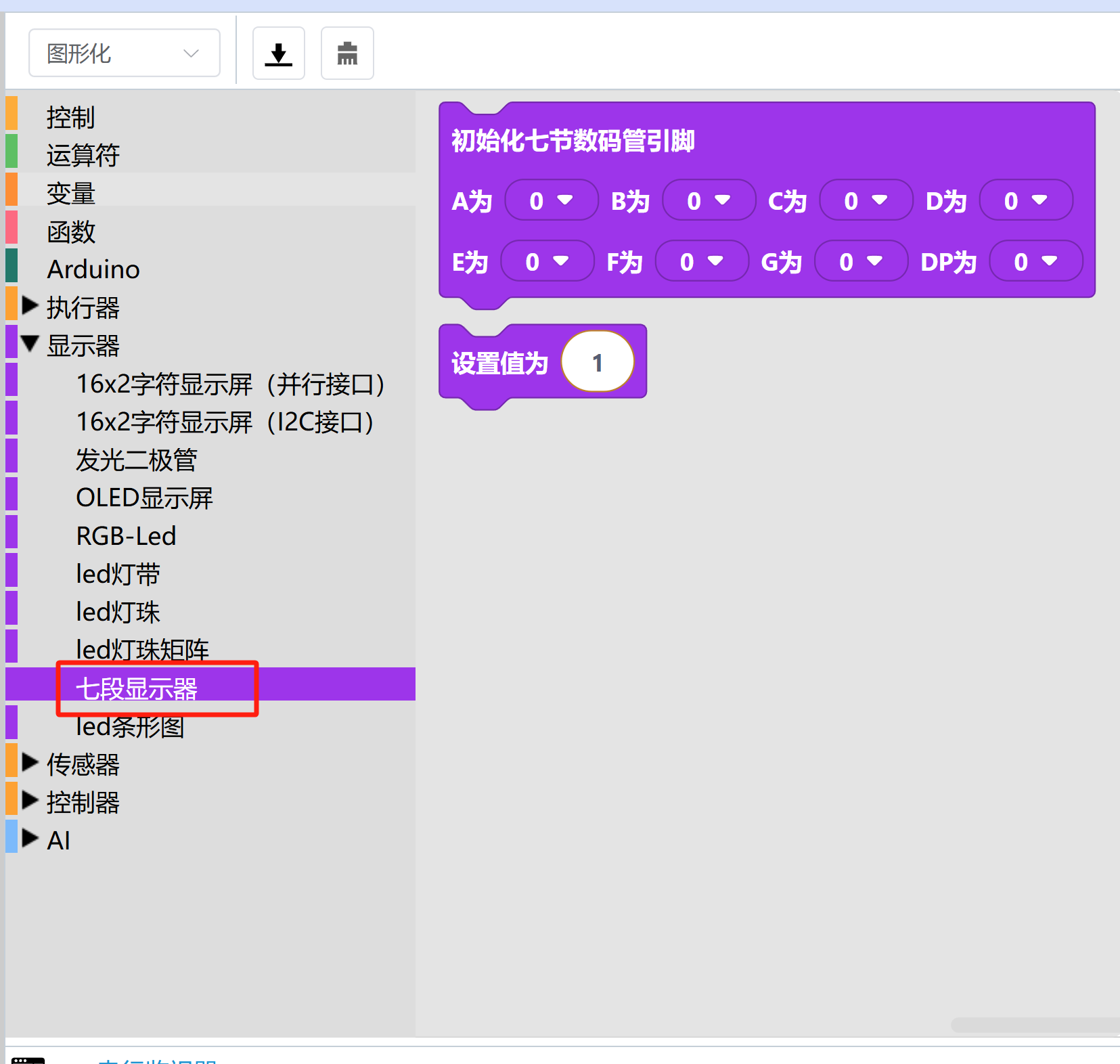Screen dimensions: 1120x1064
Task: Open the 图形化 mode dropdown
Action: [125, 53]
